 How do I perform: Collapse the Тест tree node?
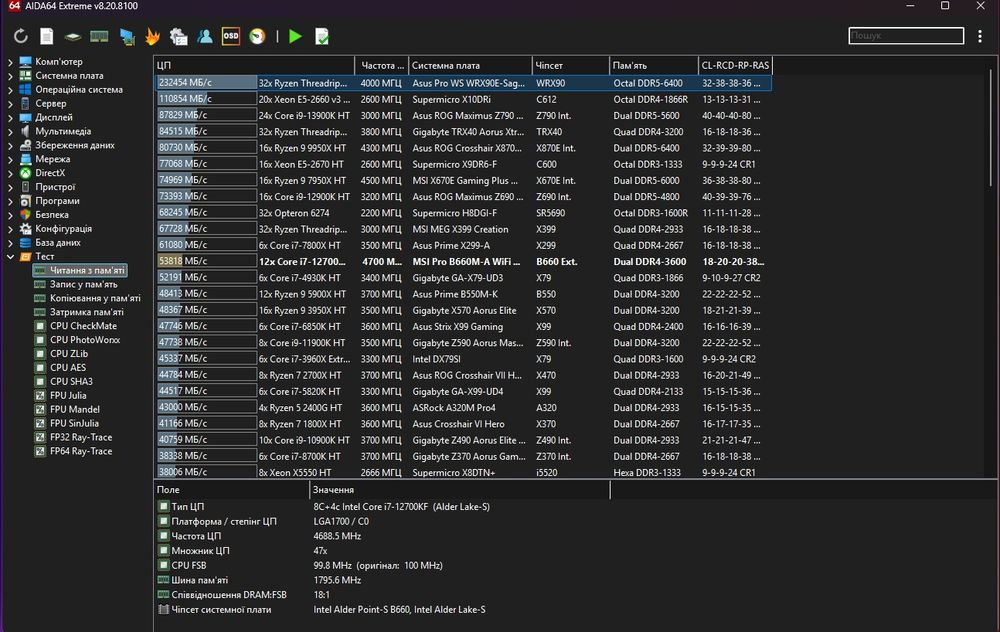pos(11,257)
